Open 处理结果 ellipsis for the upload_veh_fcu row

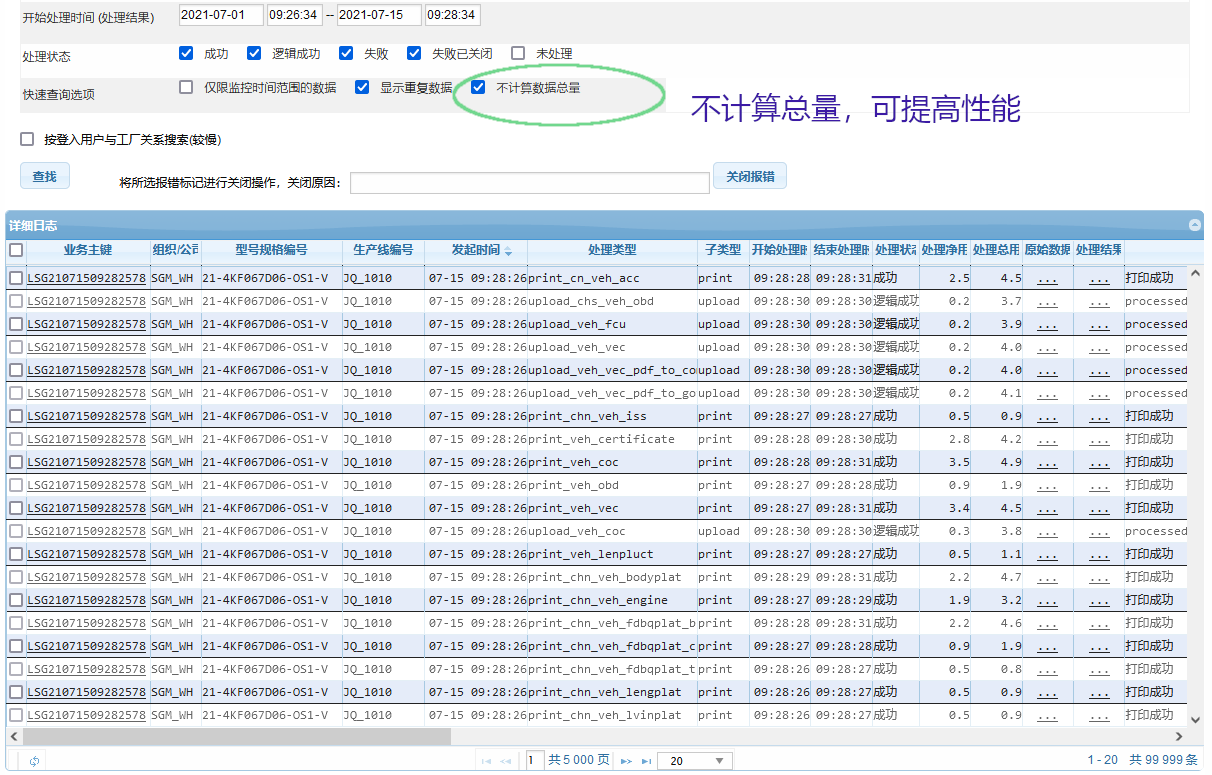pos(1099,324)
